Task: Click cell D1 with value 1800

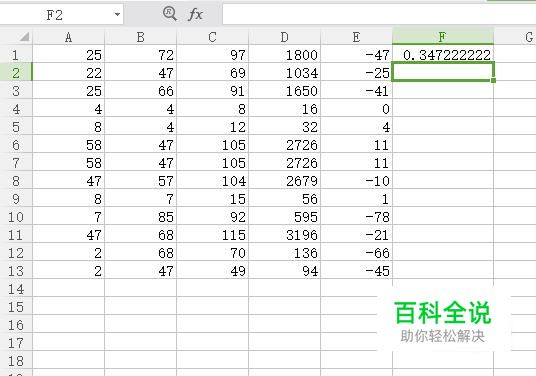Action: pos(285,55)
